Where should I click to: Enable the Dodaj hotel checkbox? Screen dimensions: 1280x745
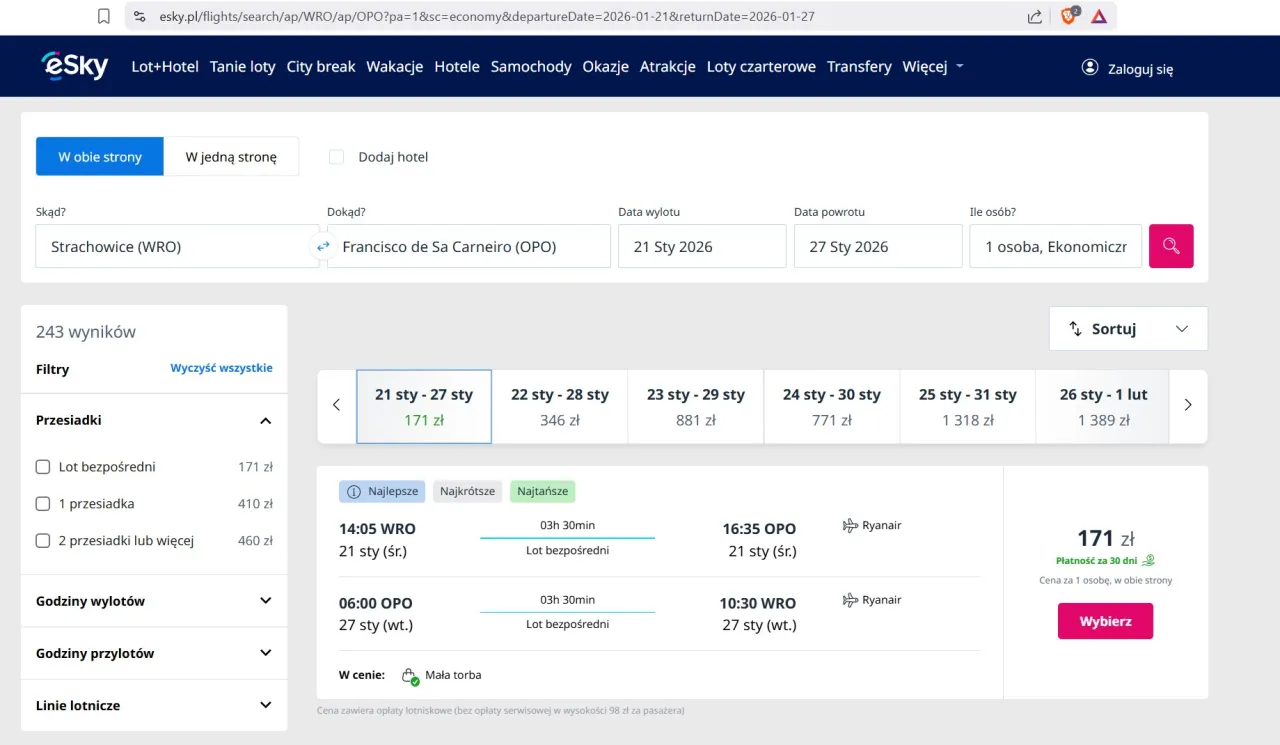[x=337, y=157]
